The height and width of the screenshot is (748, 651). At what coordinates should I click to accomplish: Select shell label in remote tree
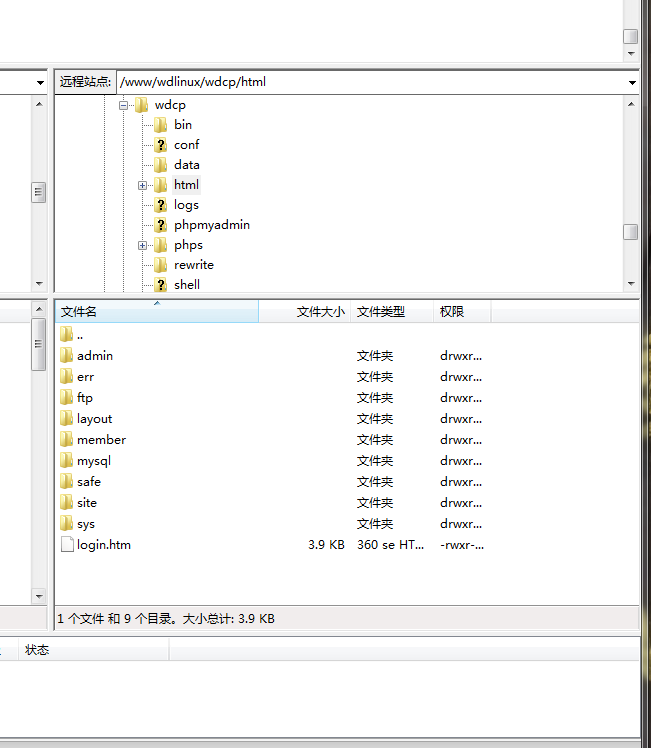[x=187, y=285]
